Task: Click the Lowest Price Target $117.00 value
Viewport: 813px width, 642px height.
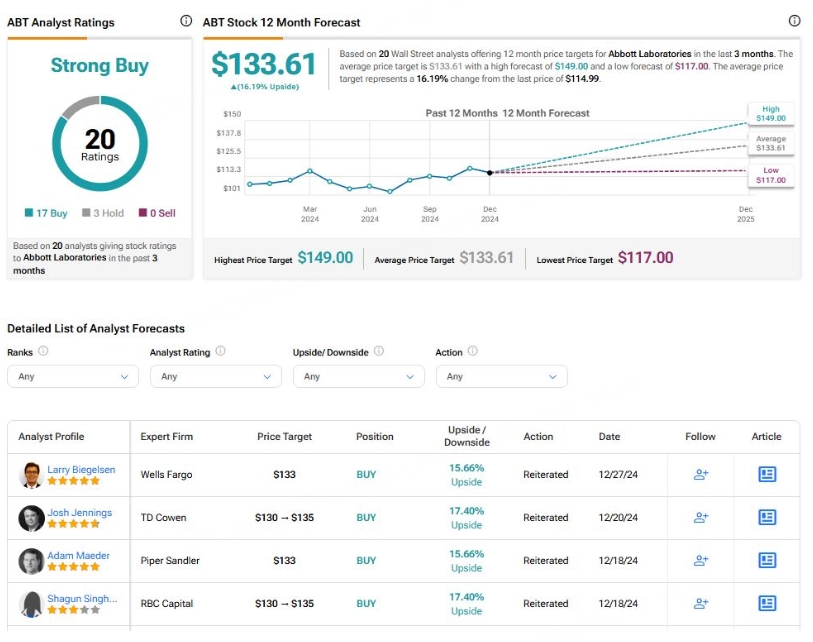Action: tap(646, 258)
